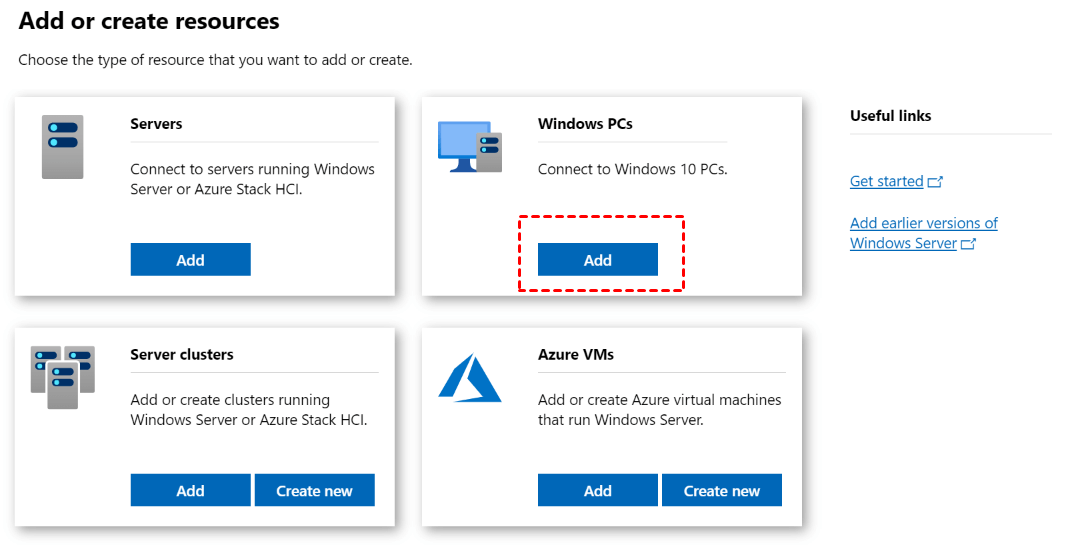Image resolution: width=1067 pixels, height=545 pixels.
Task: Create new server cluster
Action: [x=314, y=490]
